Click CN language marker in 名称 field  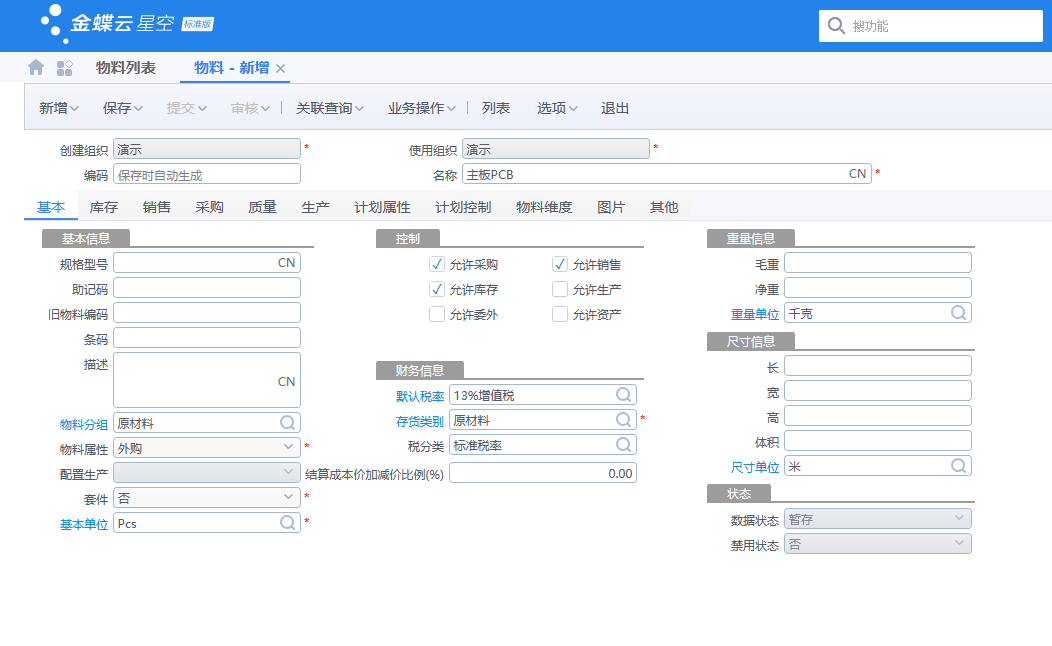click(x=857, y=174)
